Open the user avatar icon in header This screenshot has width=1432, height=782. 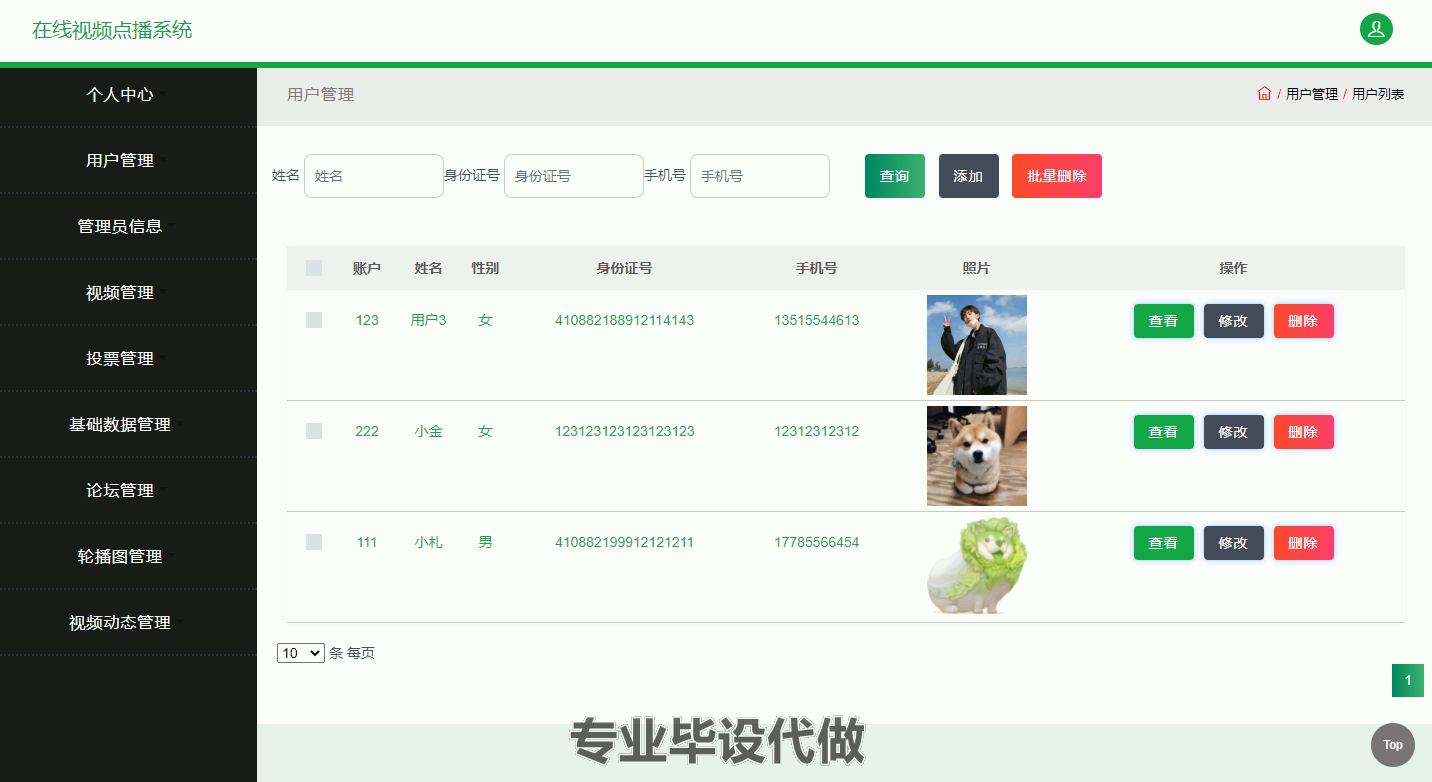click(1376, 29)
